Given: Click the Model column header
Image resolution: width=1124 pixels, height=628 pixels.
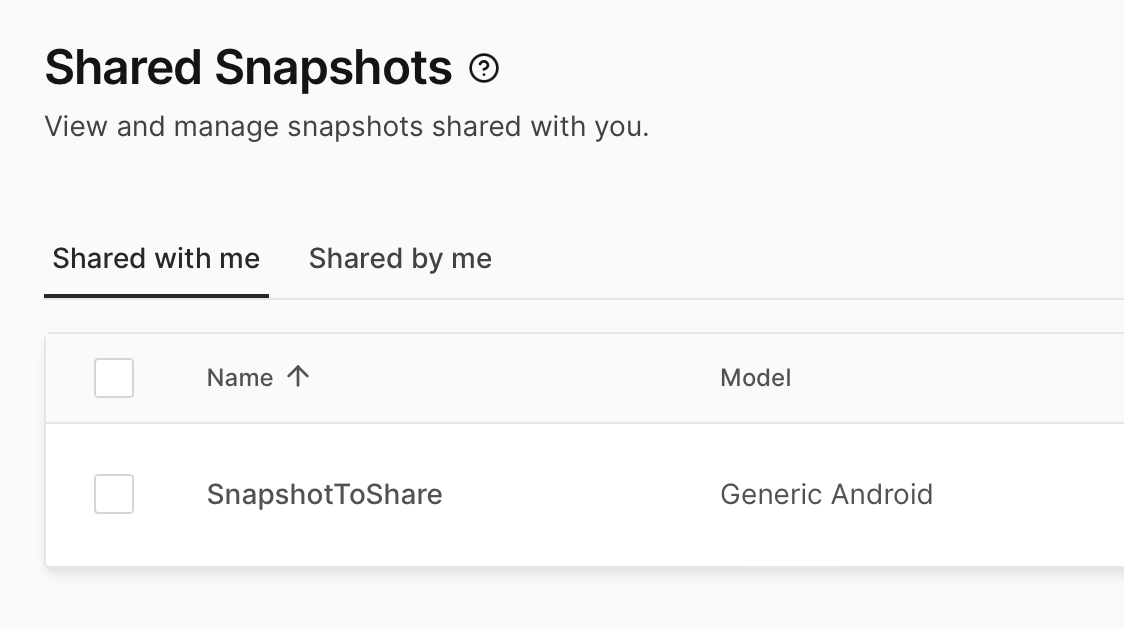Looking at the screenshot, I should coord(755,378).
